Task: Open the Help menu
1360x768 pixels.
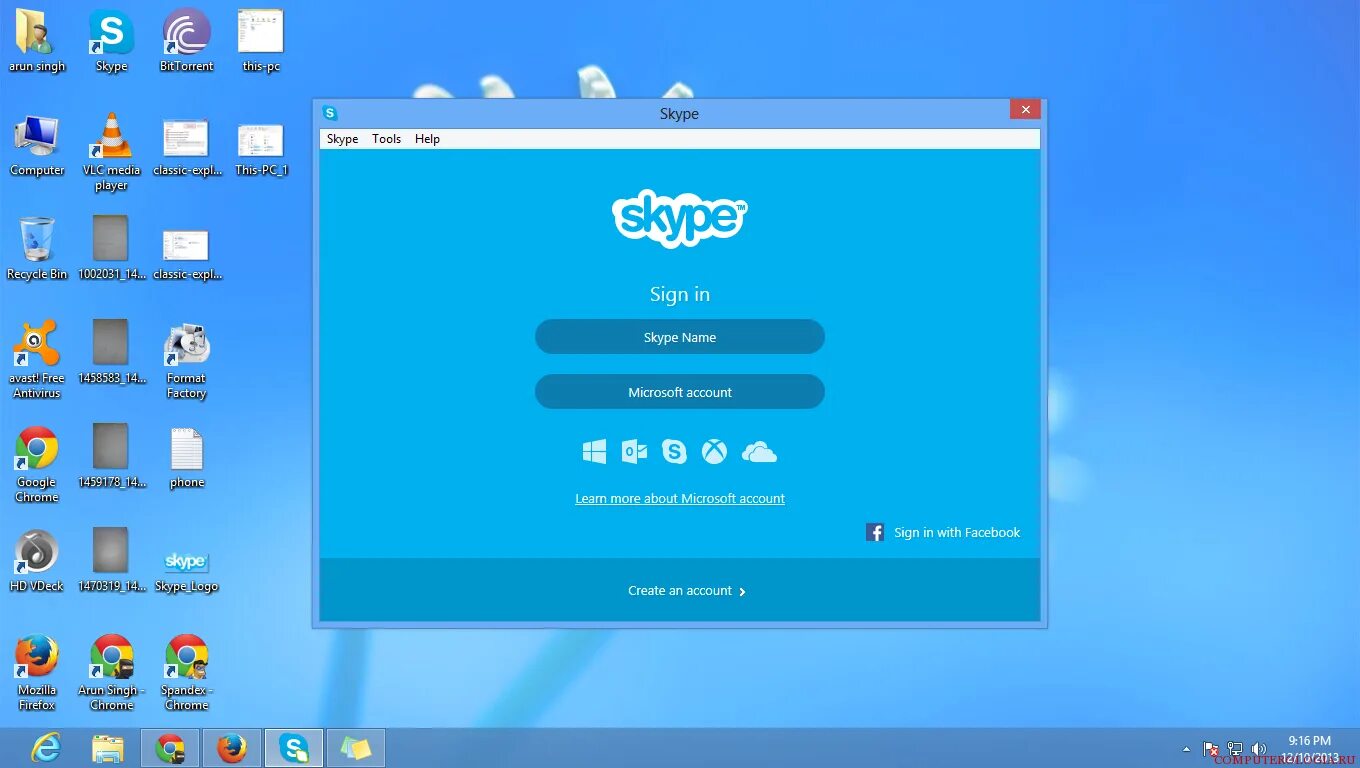Action: [x=427, y=139]
